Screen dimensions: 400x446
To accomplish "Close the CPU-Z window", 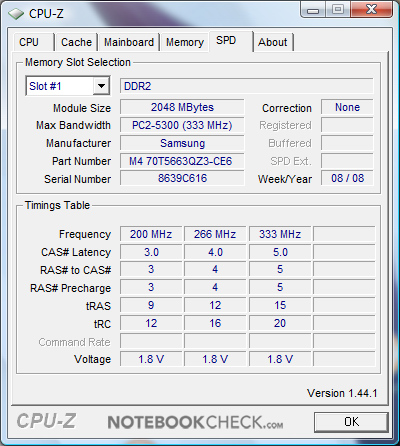I will 371,10.
